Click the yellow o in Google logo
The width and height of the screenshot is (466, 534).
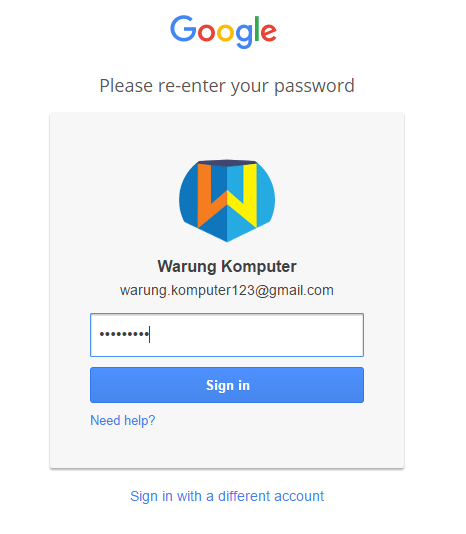pyautogui.click(x=225, y=33)
